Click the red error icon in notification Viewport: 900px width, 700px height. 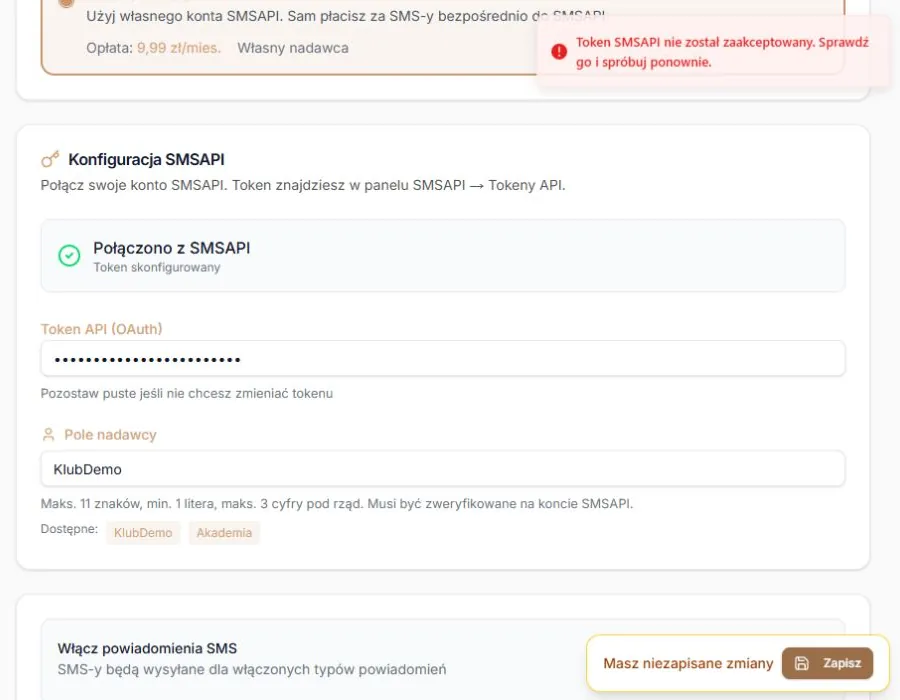click(559, 52)
